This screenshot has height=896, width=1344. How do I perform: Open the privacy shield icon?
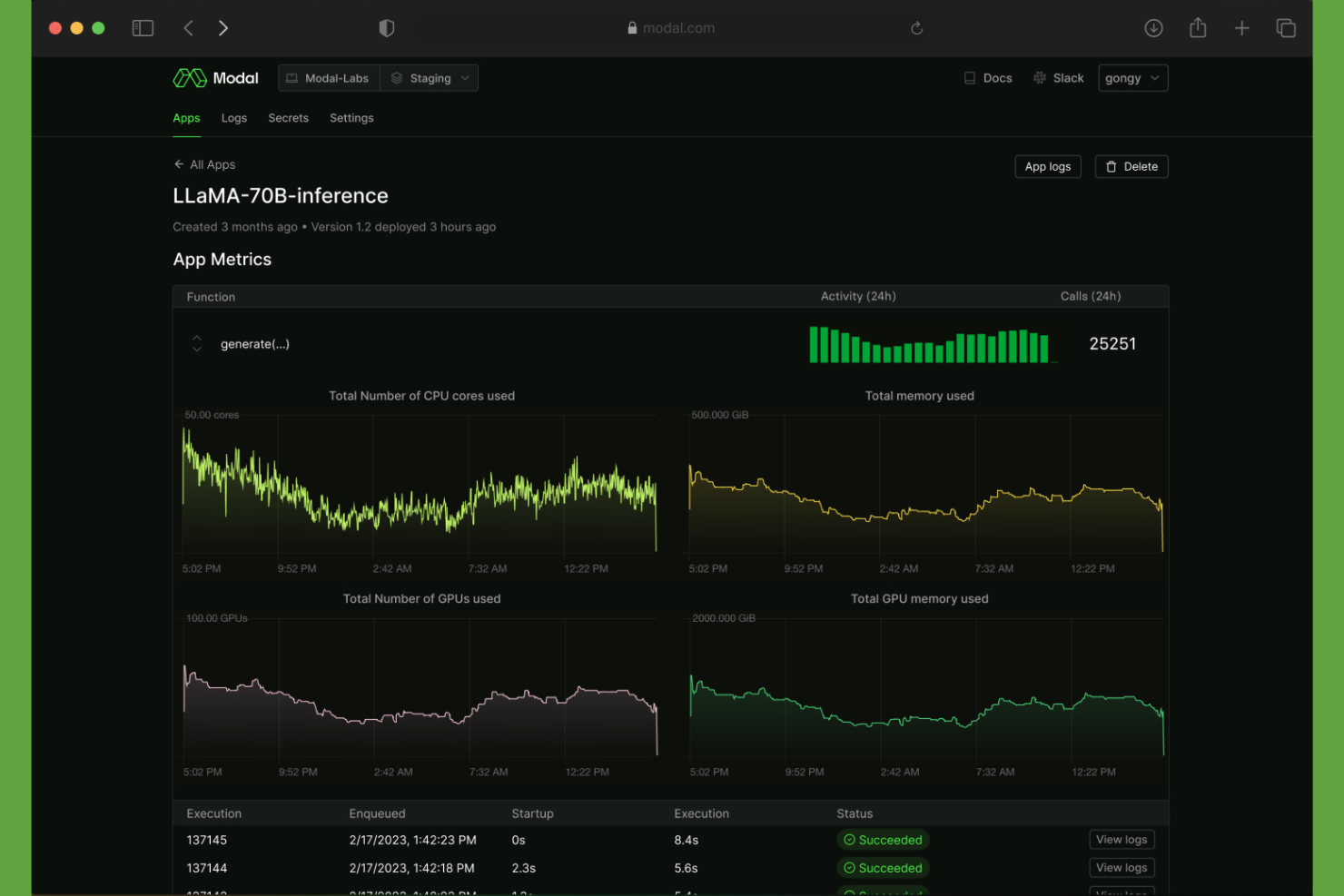click(x=387, y=28)
